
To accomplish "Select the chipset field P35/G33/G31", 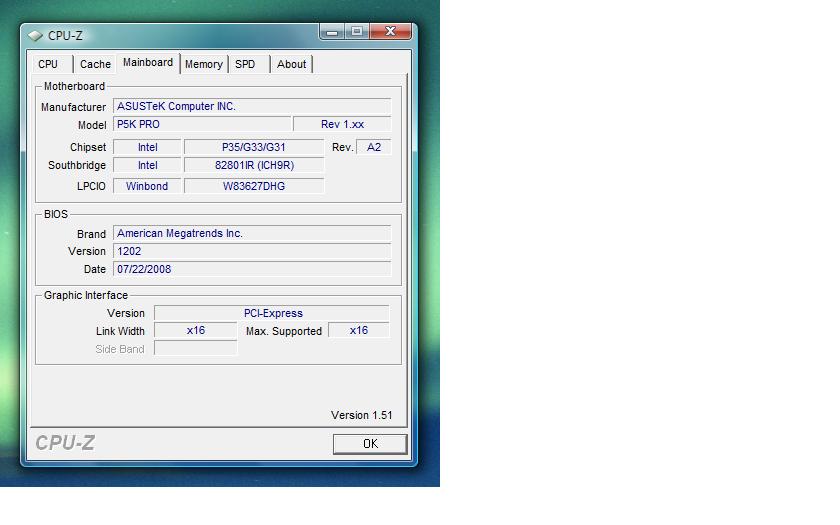I will point(254,147).
